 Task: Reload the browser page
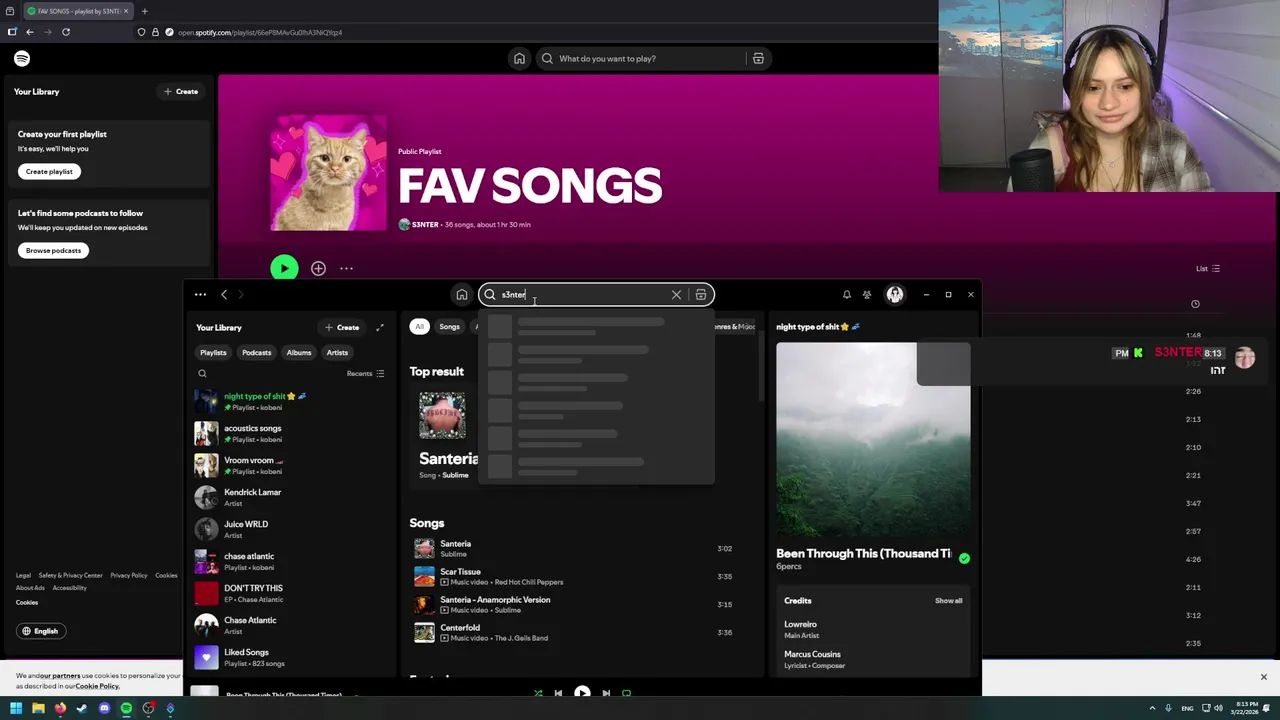point(66,32)
